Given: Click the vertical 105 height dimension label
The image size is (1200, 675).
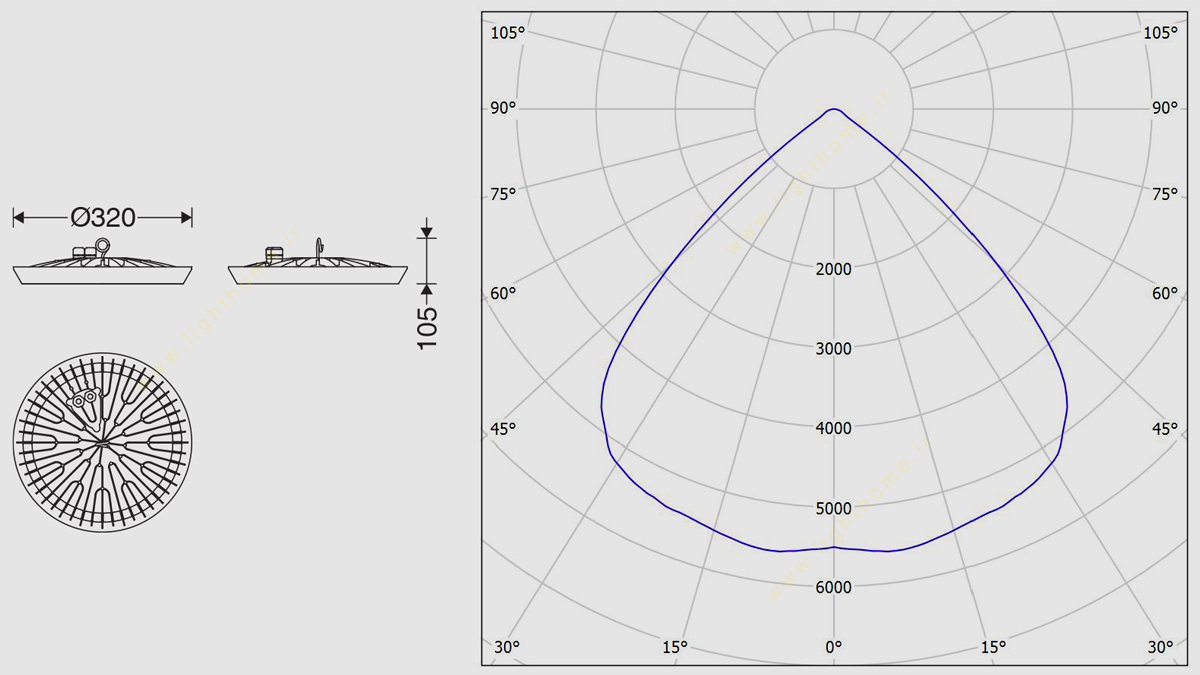Looking at the screenshot, I should tap(427, 327).
